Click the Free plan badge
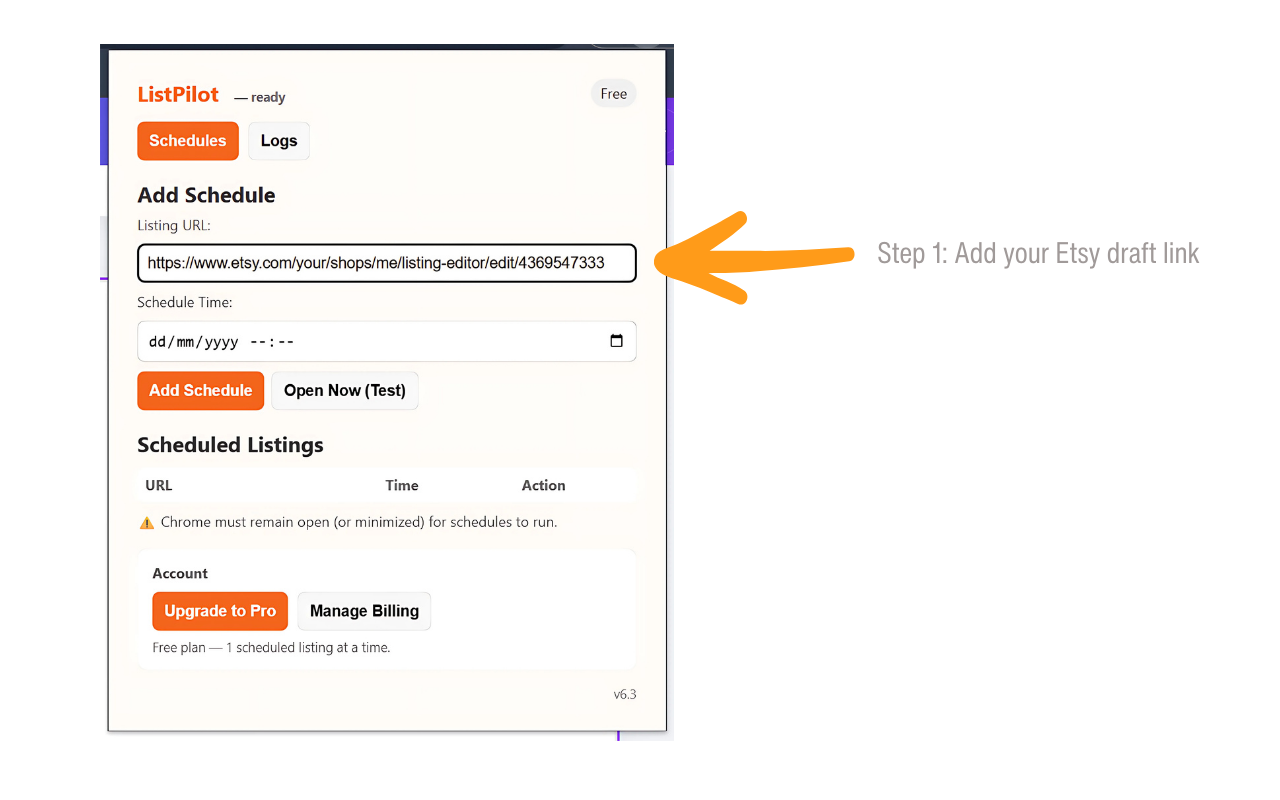Image resolution: width=1280 pixels, height=800 pixels. [x=614, y=94]
